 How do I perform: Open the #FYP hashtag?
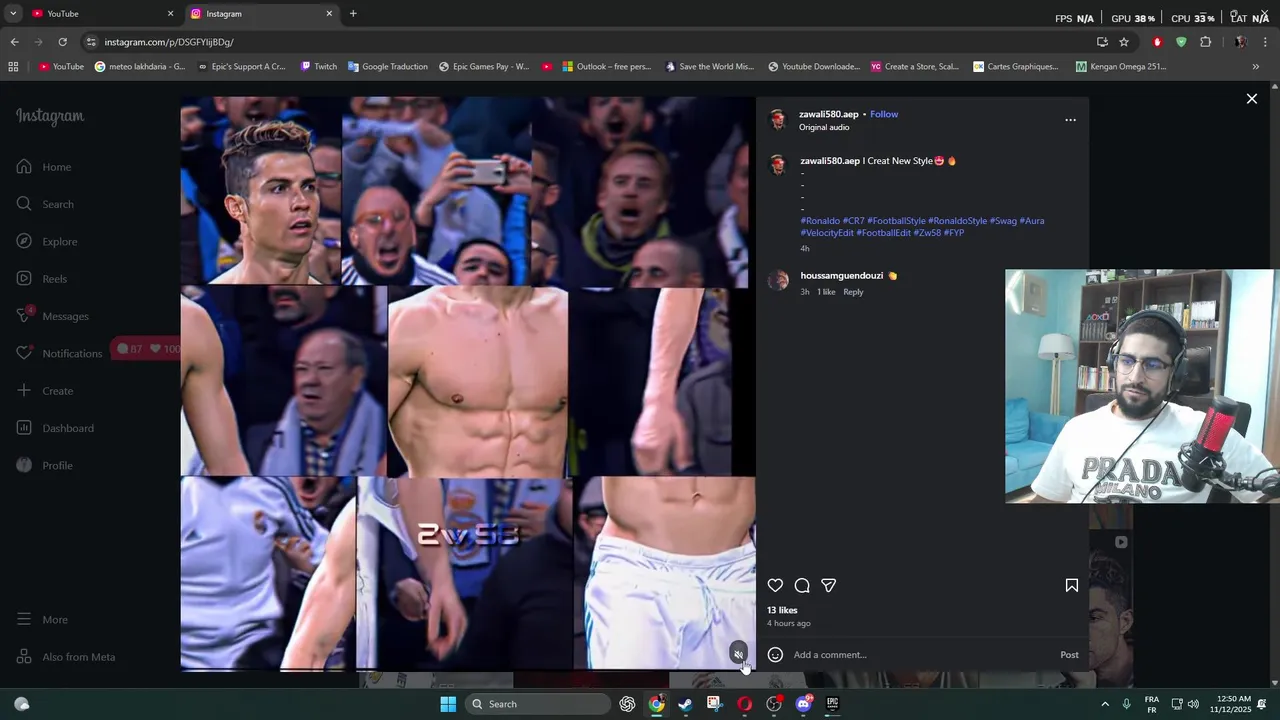tap(954, 233)
